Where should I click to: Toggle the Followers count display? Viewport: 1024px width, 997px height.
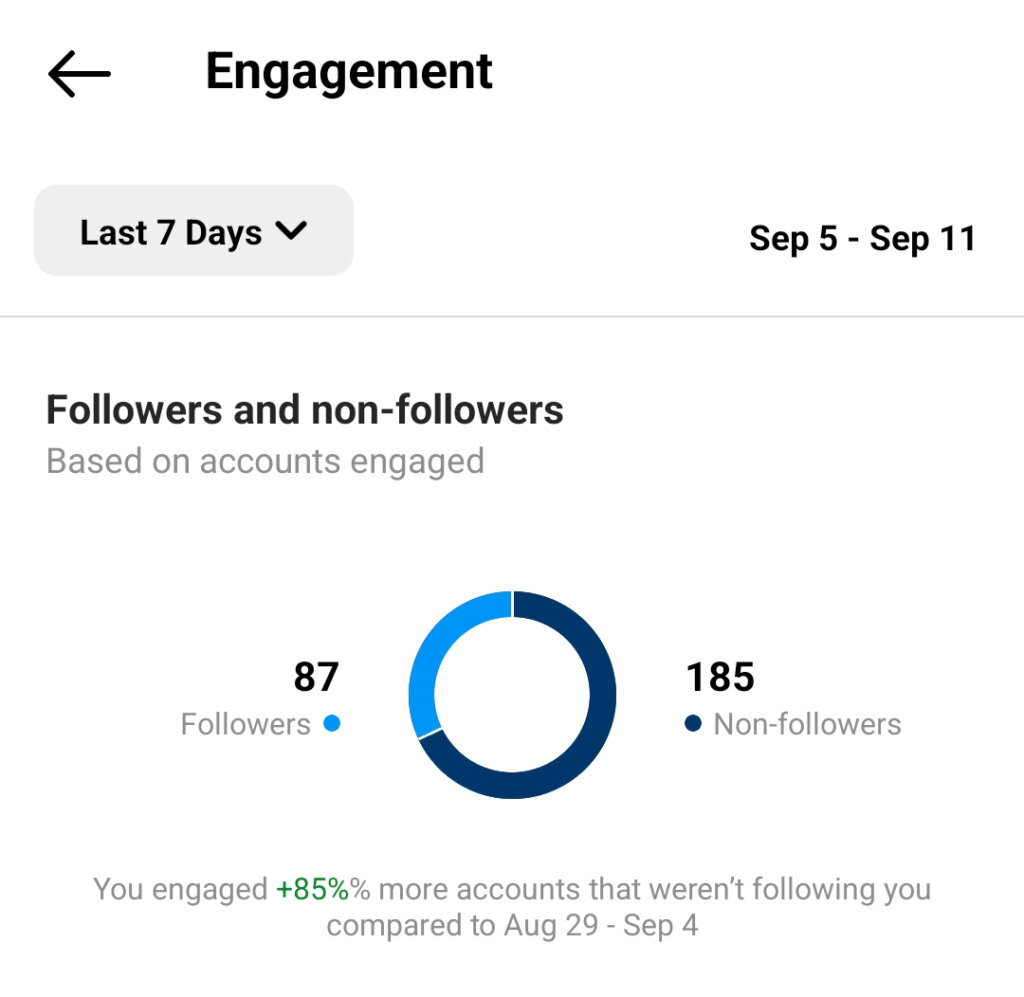click(318, 676)
